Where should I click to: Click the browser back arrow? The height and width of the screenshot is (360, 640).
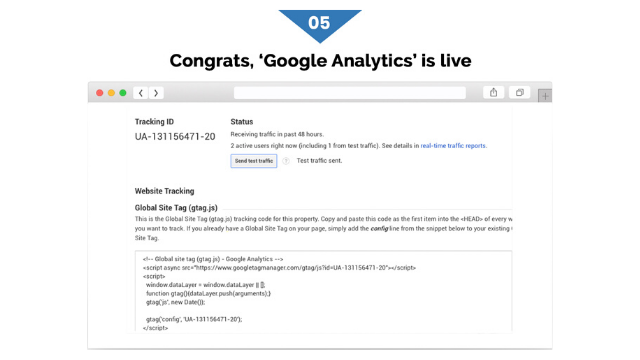(141, 93)
